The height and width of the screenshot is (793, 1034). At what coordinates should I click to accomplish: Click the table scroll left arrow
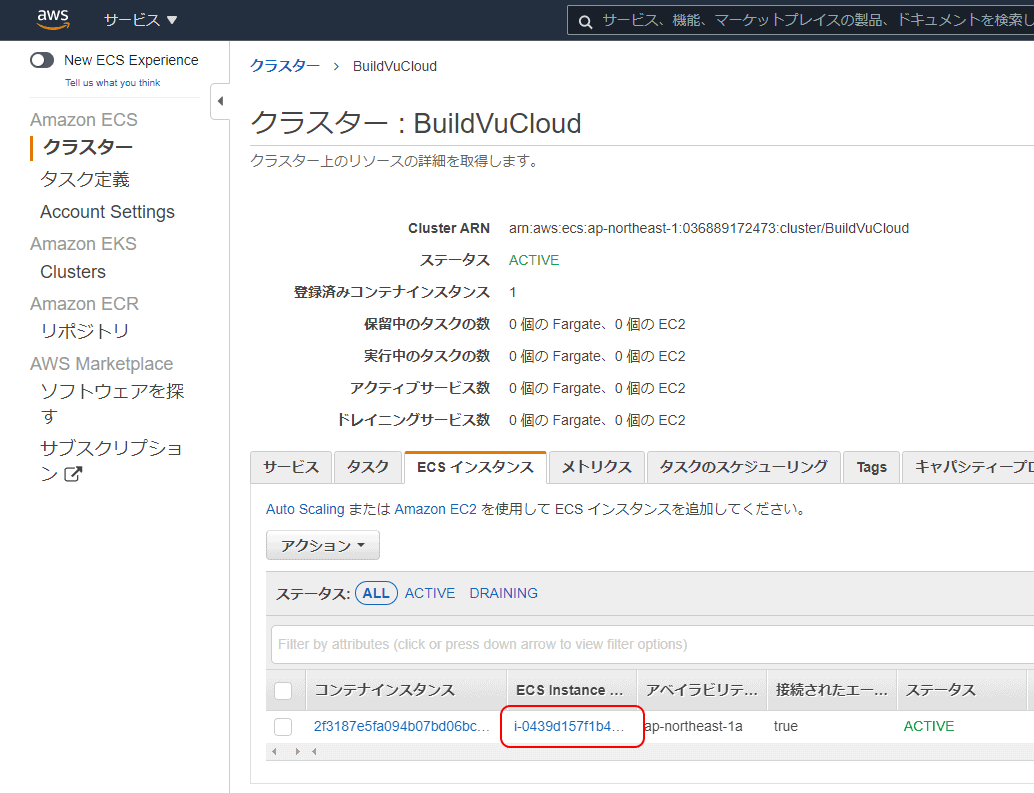[x=274, y=751]
